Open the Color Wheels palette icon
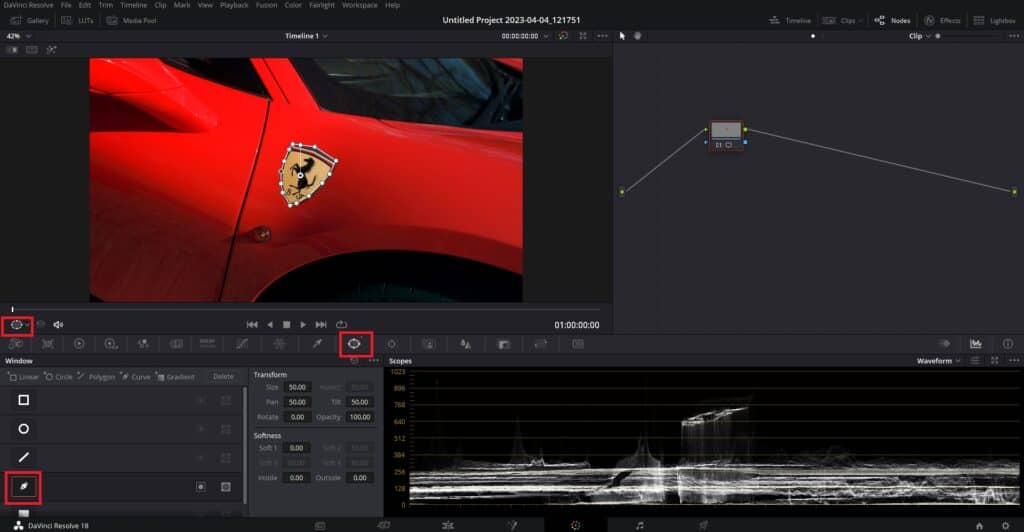Image resolution: width=1024 pixels, height=532 pixels. click(x=79, y=343)
